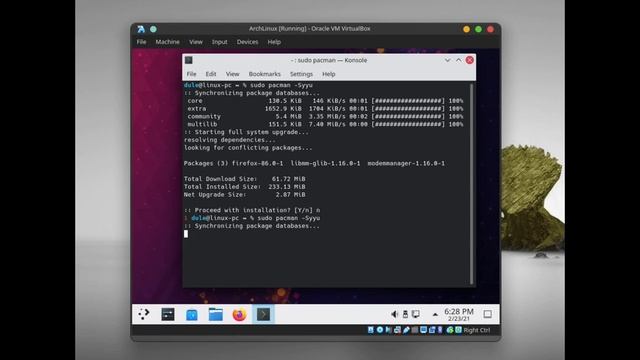Open Konsole Edit menu

pos(211,74)
